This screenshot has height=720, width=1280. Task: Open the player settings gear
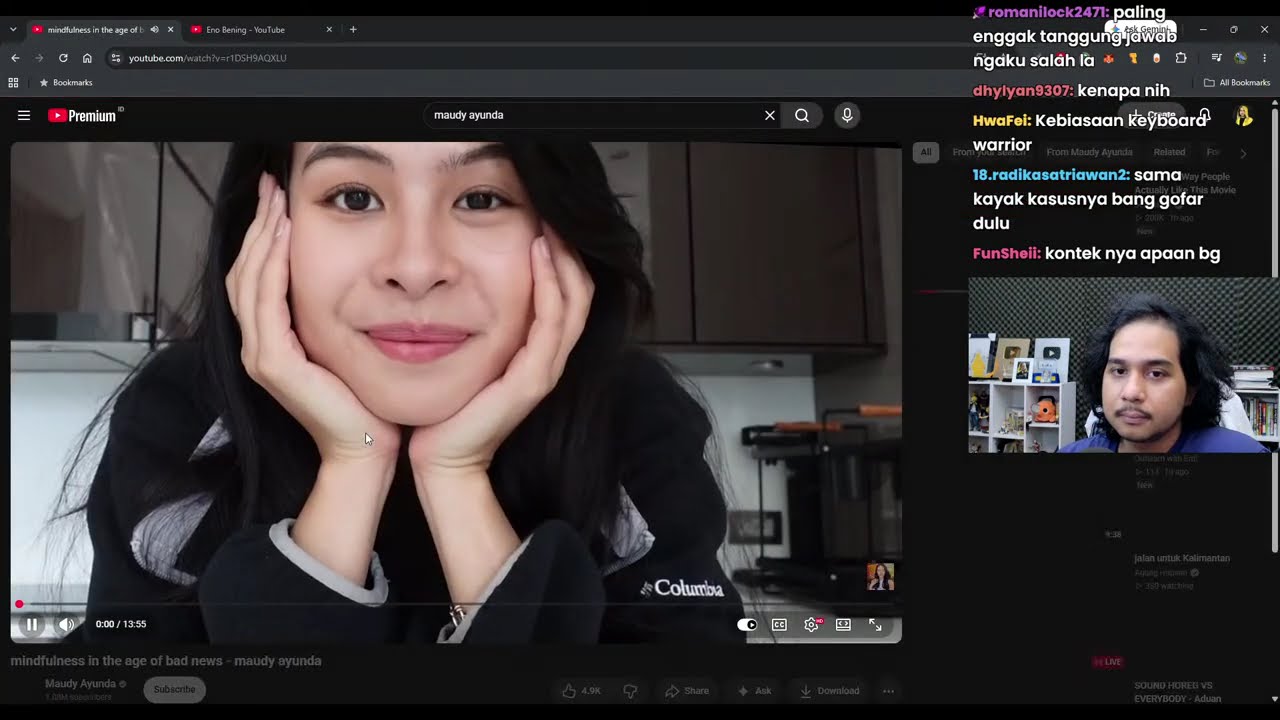pyautogui.click(x=811, y=624)
